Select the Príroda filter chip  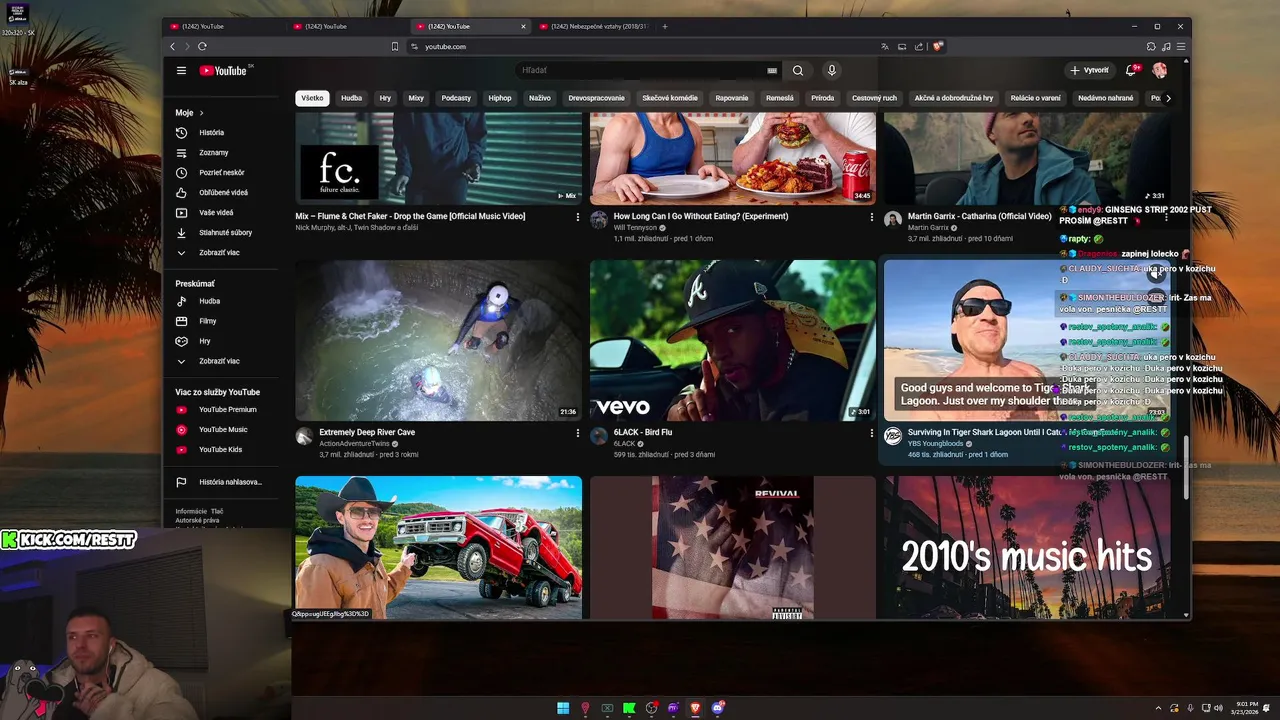pyautogui.click(x=822, y=98)
